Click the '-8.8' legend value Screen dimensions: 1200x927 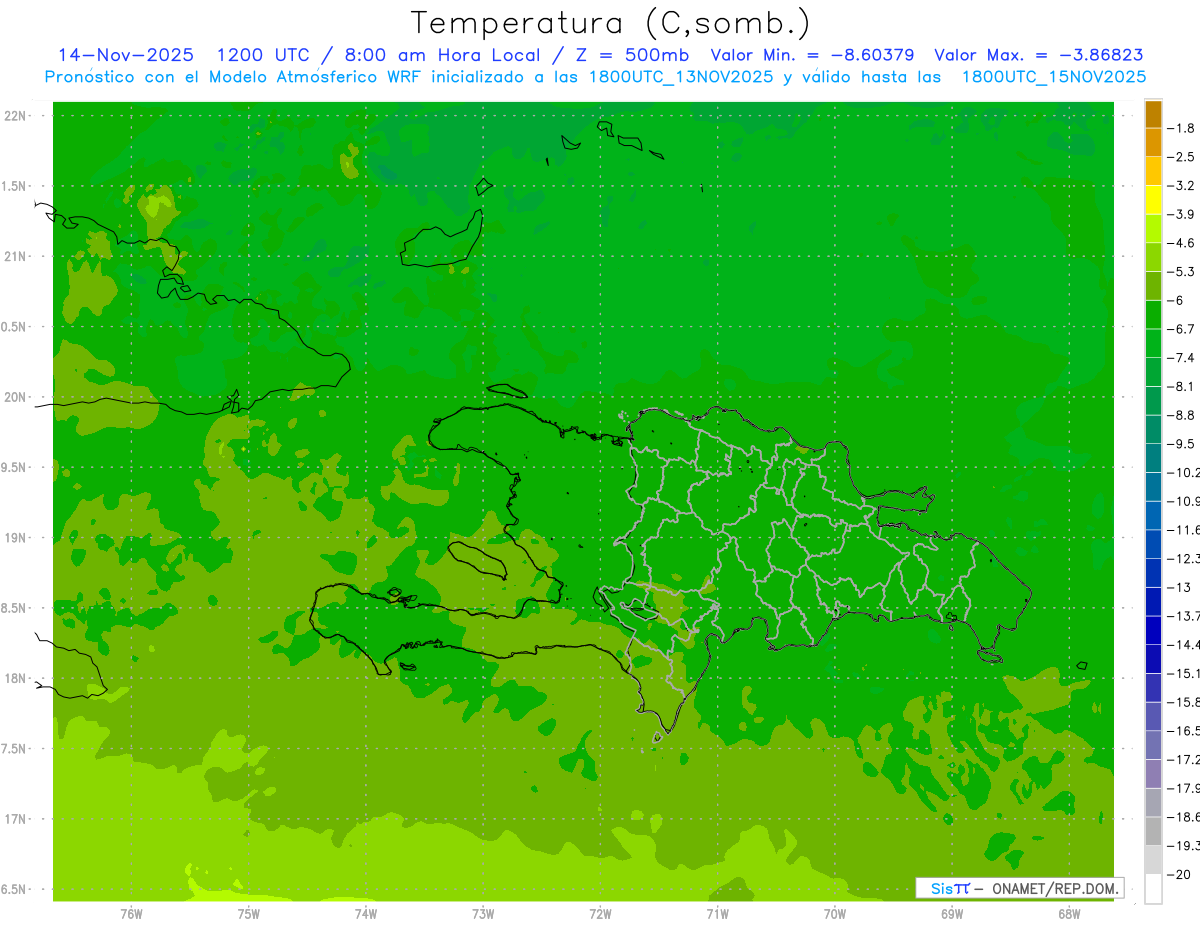(1181, 415)
